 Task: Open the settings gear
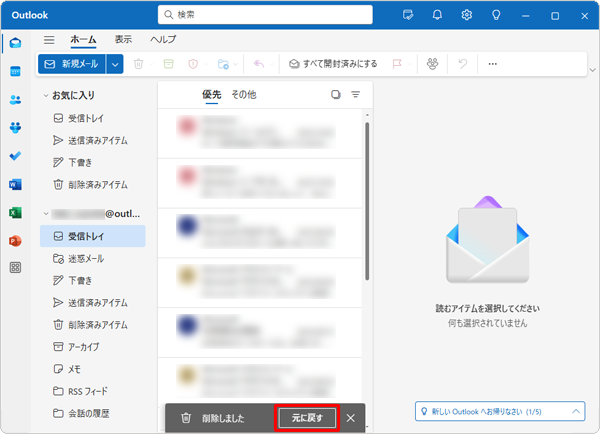coord(466,15)
